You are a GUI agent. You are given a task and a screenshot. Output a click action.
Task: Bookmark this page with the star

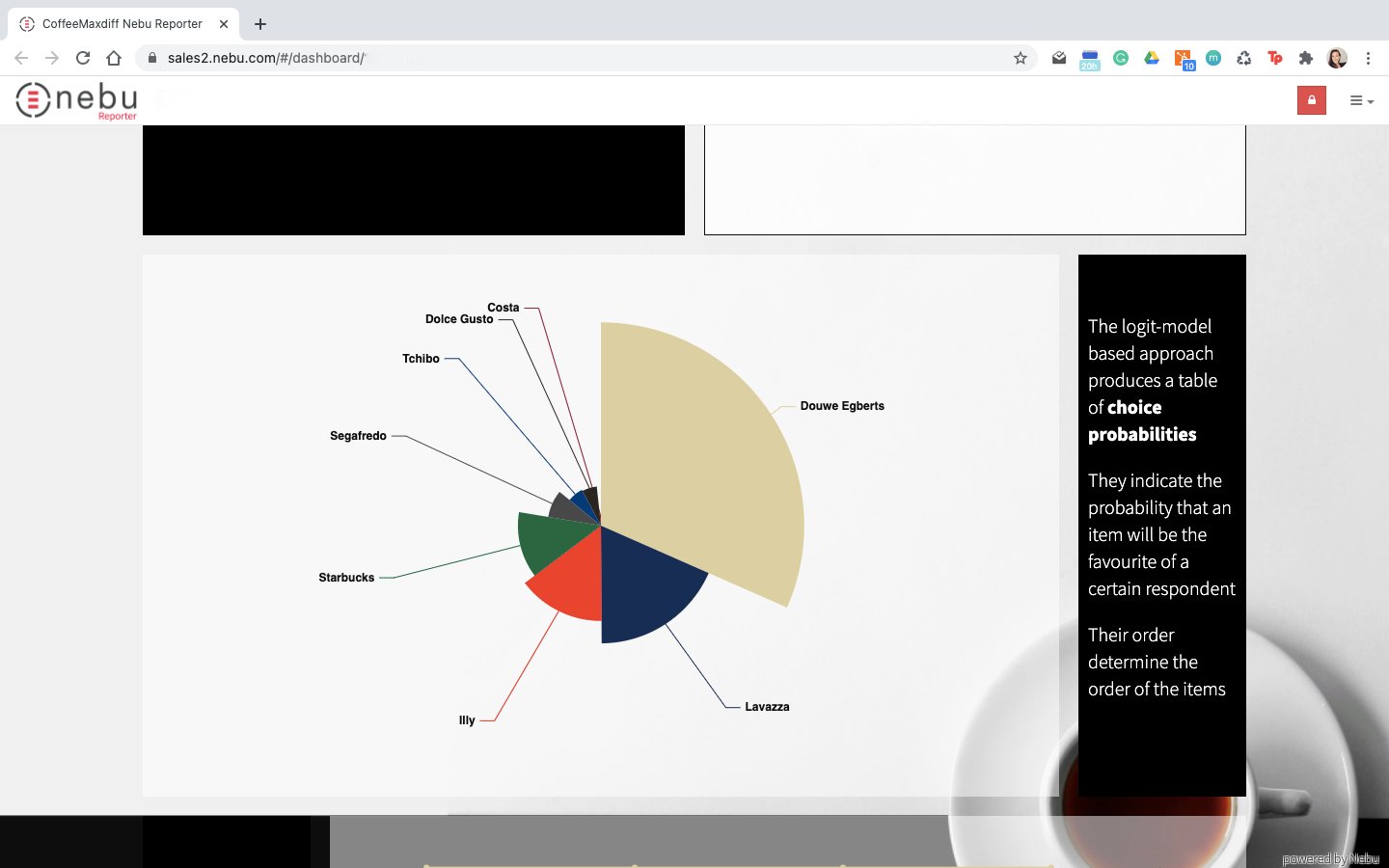1021,58
